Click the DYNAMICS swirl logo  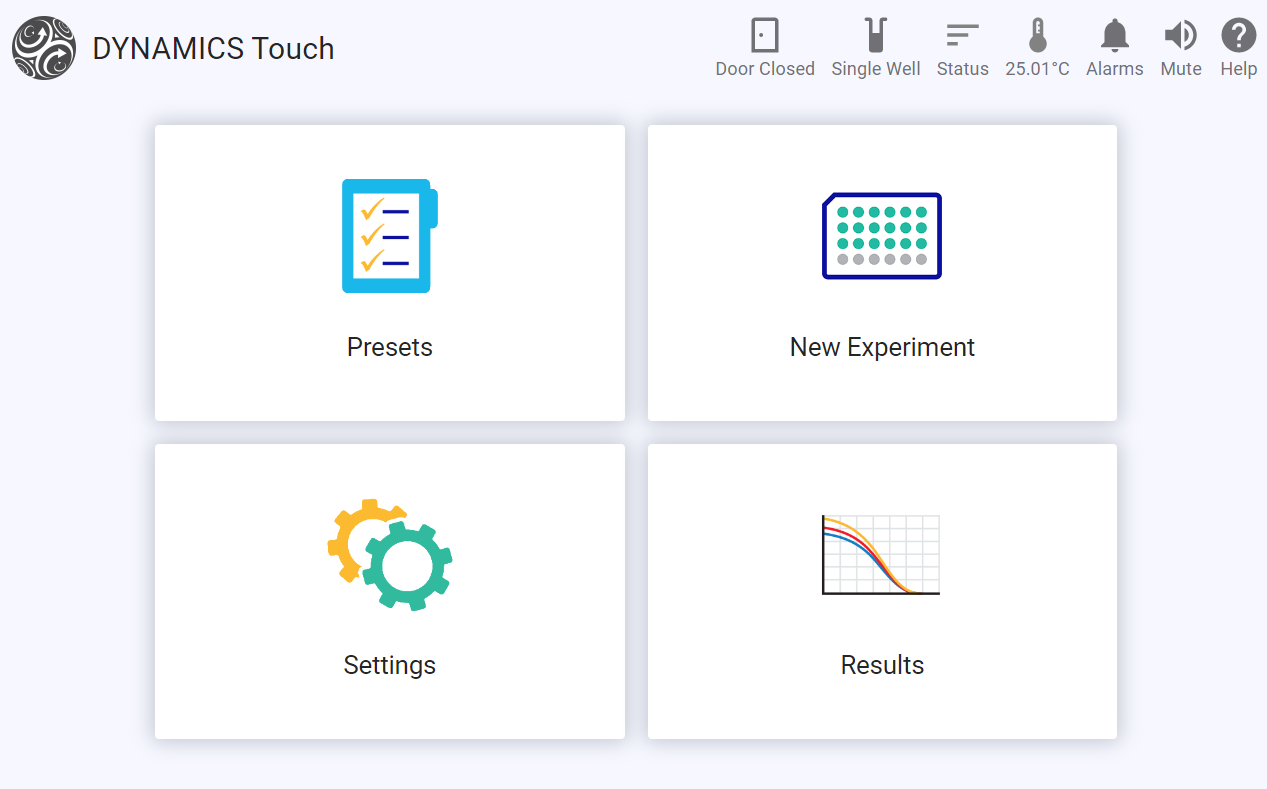click(x=44, y=48)
